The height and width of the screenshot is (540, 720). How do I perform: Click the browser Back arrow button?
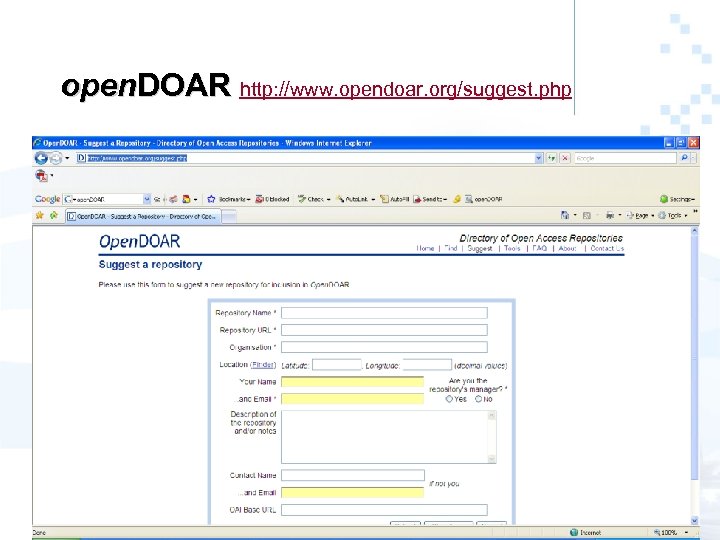coord(41,158)
